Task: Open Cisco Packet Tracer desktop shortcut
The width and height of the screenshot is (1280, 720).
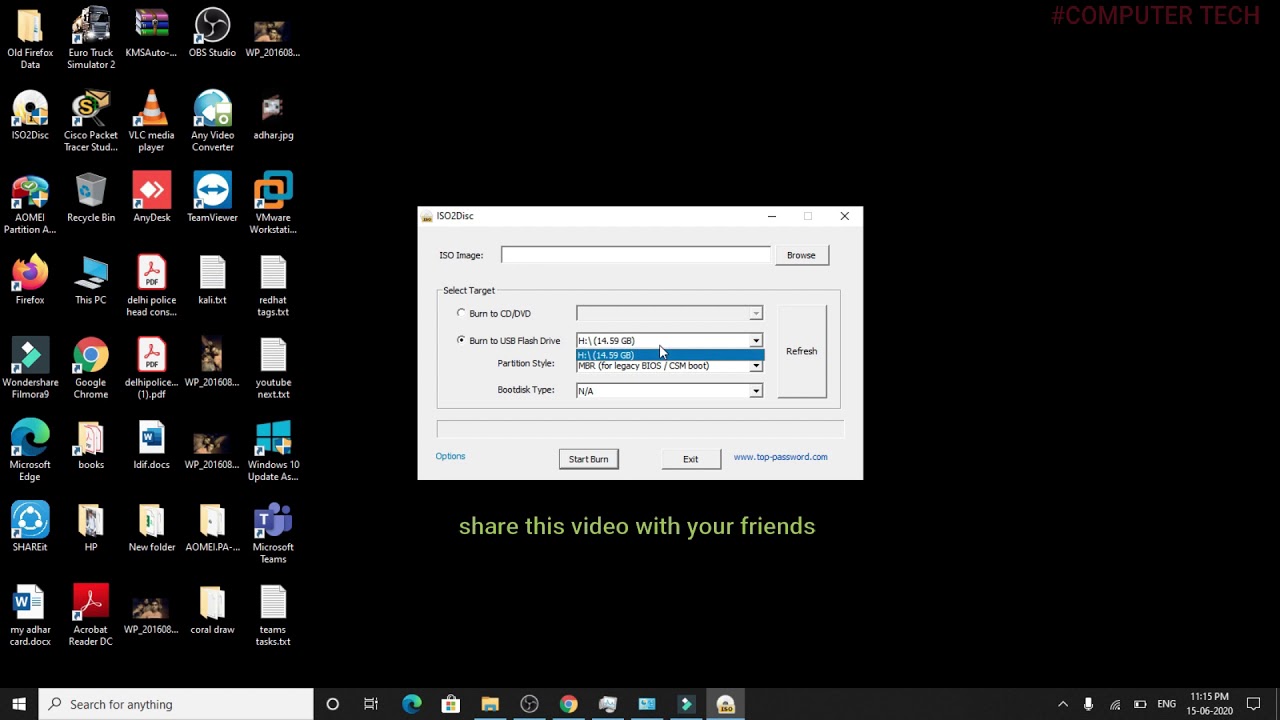Action: (x=91, y=121)
